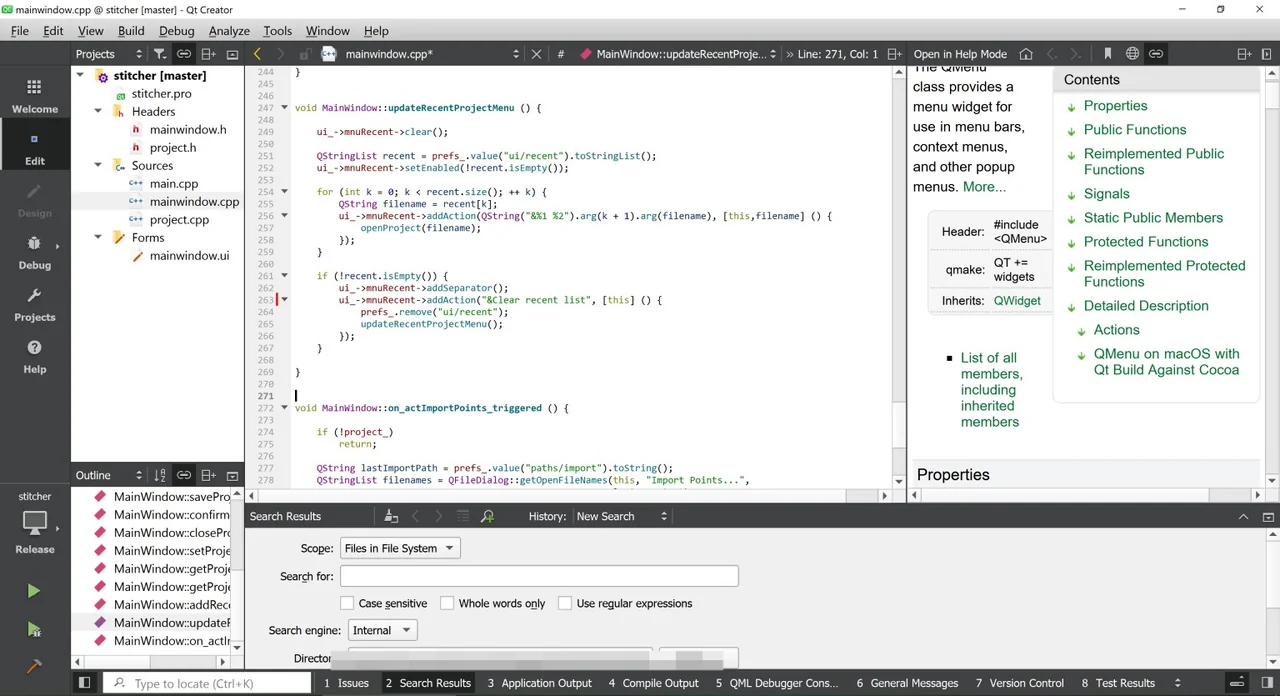Screen dimensions: 1280x696
Task: Collapse the Headers folder
Action: (x=98, y=111)
